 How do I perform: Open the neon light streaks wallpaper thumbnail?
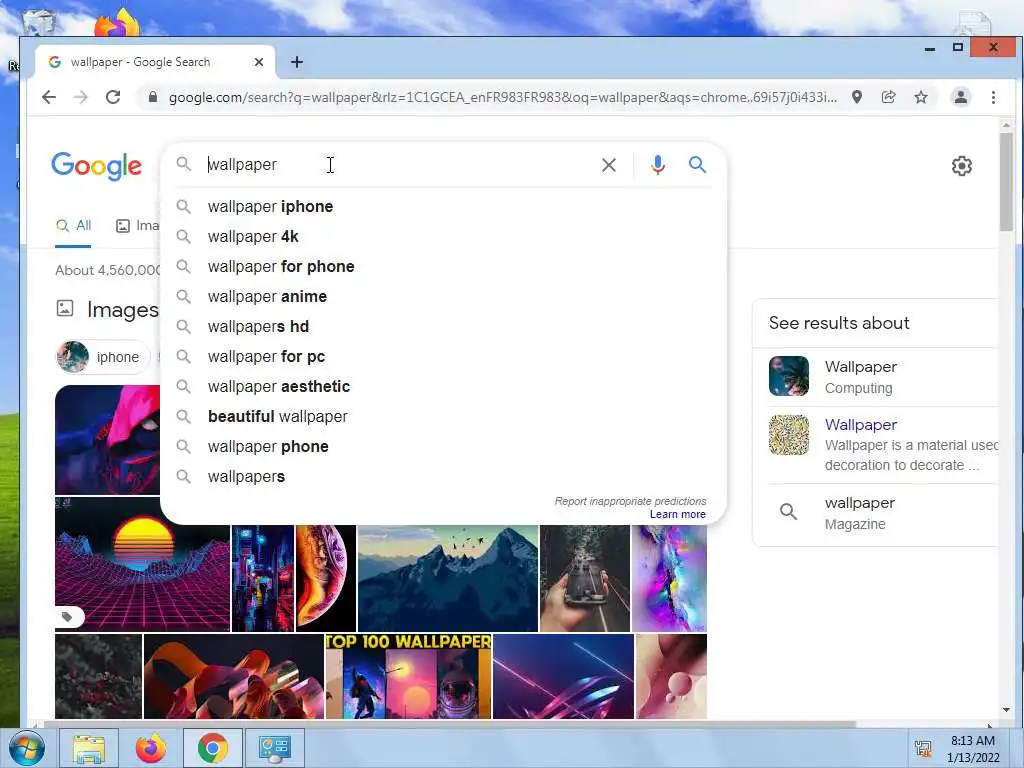pos(563,677)
